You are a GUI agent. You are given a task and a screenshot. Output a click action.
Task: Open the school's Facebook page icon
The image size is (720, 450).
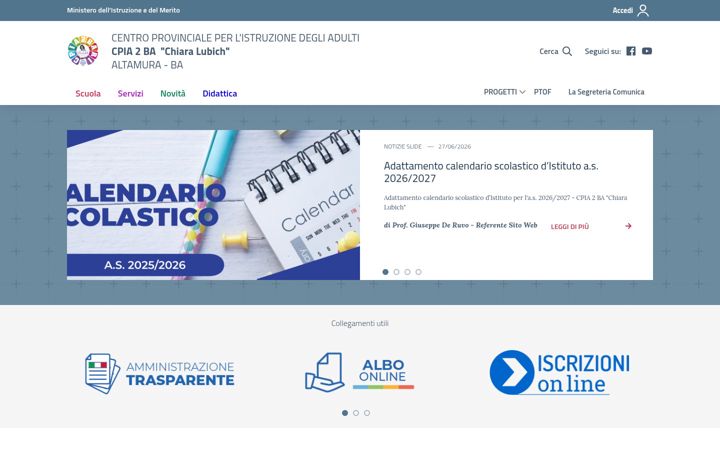631,51
